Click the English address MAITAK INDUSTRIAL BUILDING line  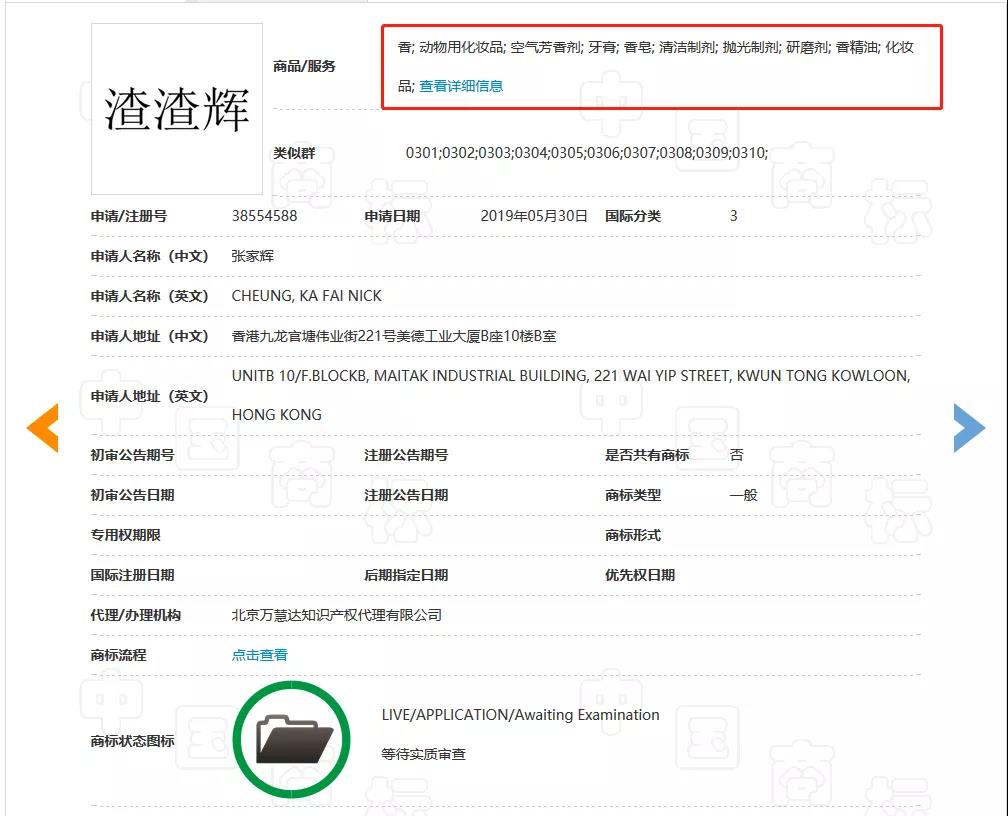[x=571, y=376]
